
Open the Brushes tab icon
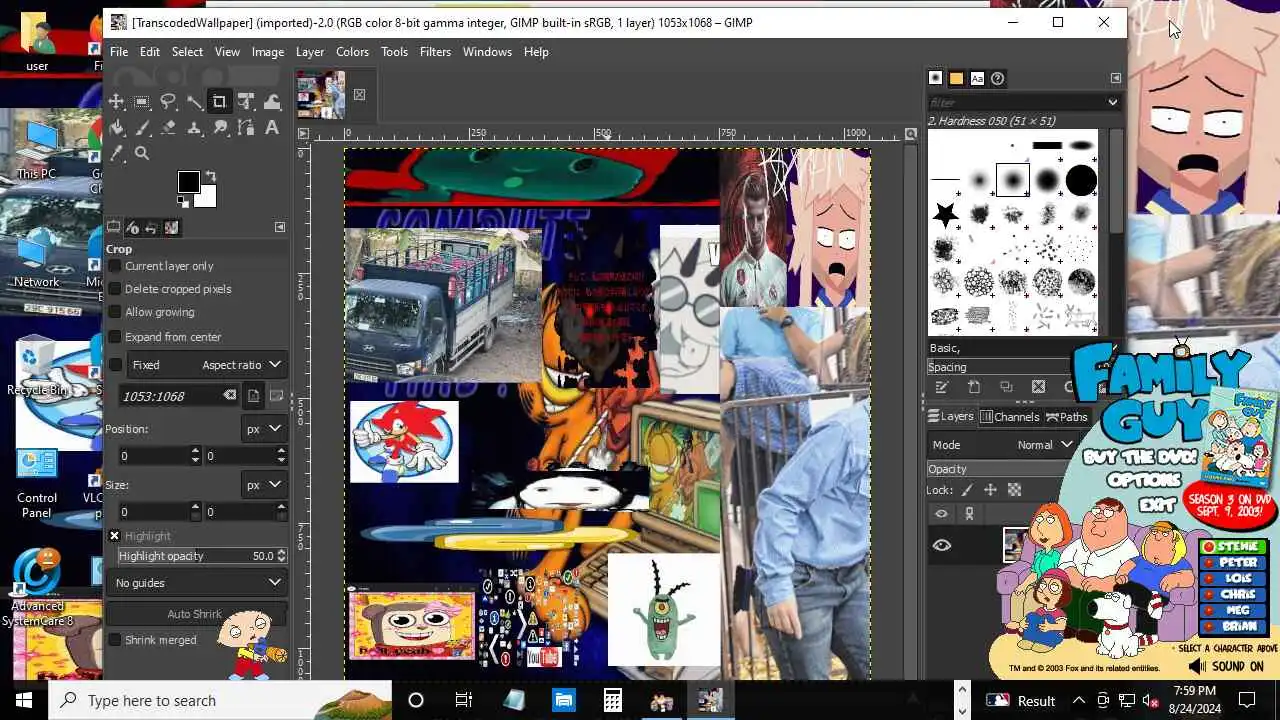click(936, 78)
